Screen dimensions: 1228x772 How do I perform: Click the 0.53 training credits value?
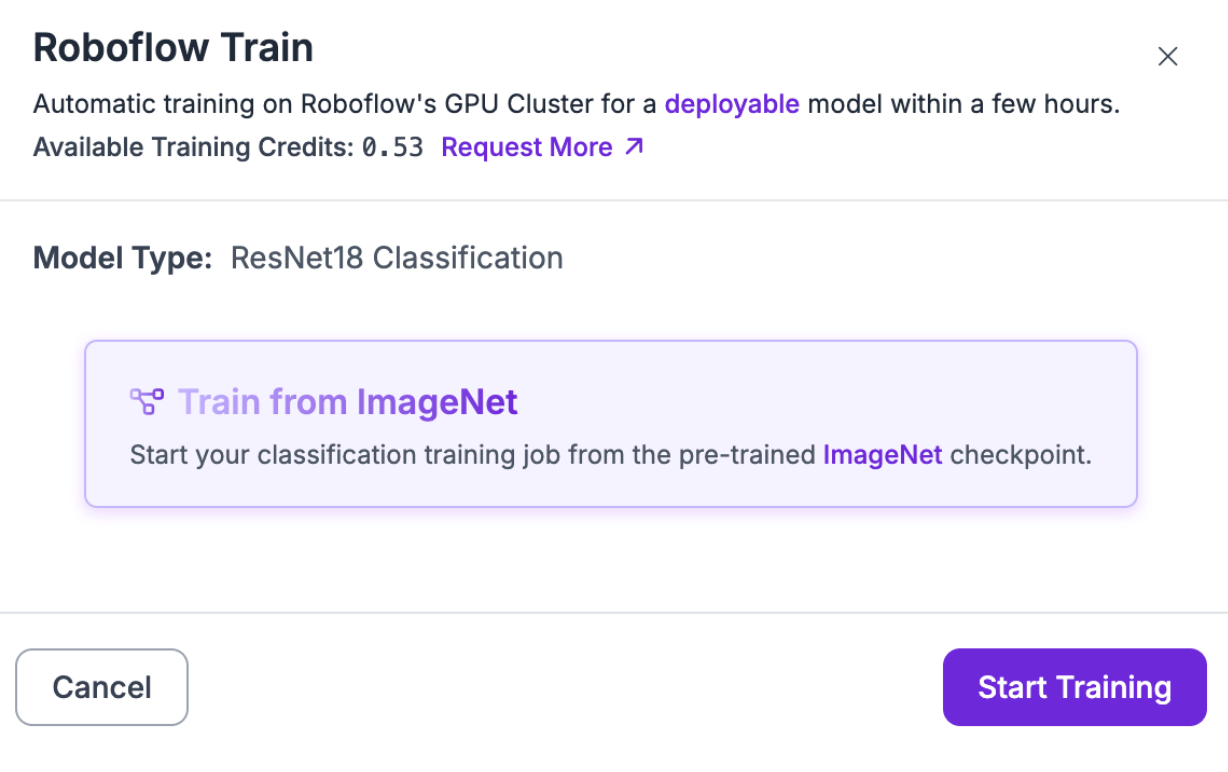(392, 148)
